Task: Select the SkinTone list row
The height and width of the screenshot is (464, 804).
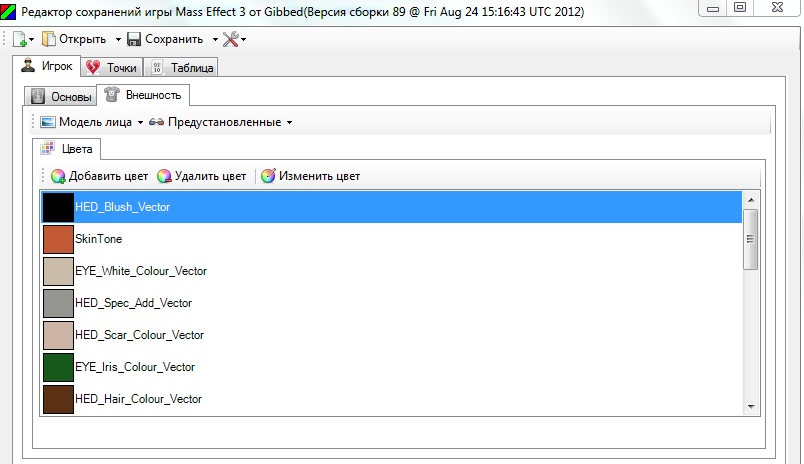Action: pos(391,239)
